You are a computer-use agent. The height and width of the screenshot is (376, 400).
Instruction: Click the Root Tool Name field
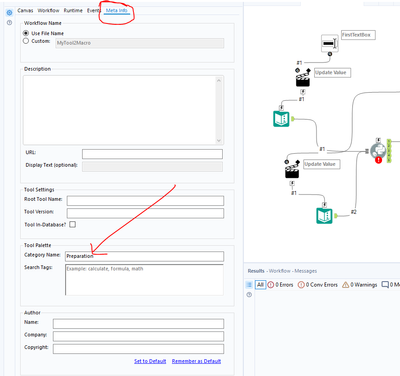point(145,201)
